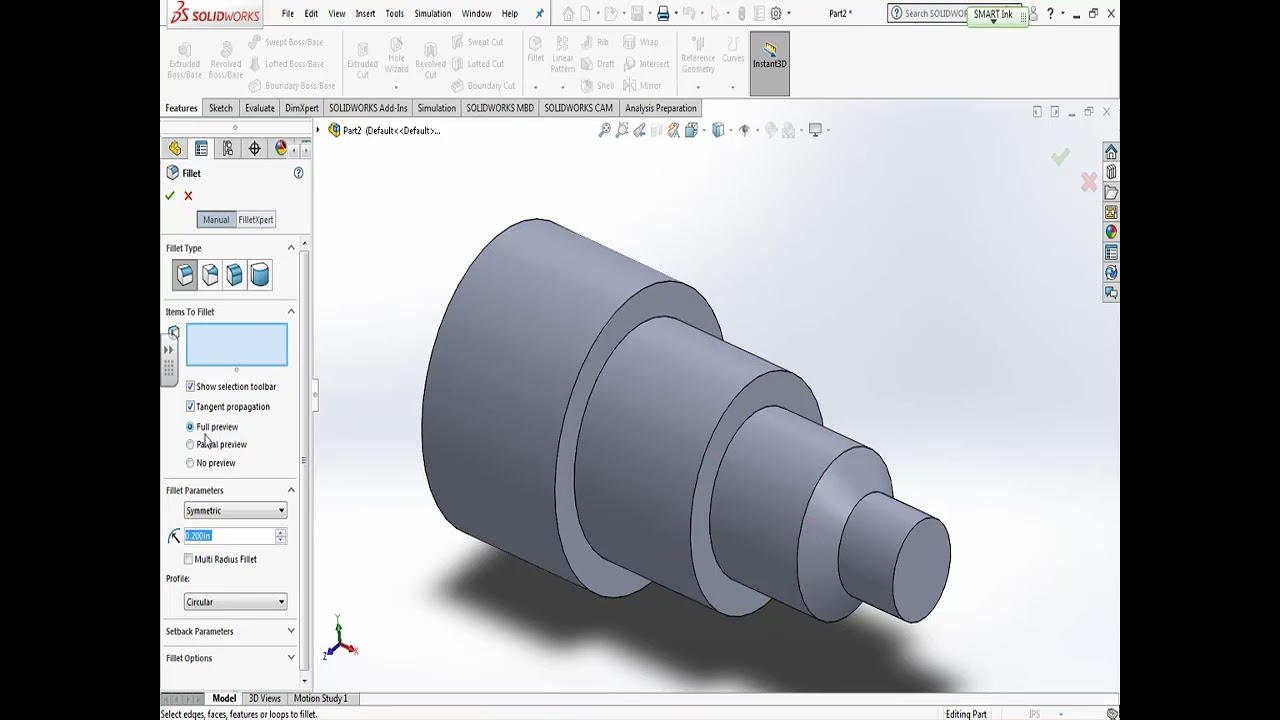Click the radius spinner arrows
Screen dimensions: 1280x720
(x=281, y=536)
